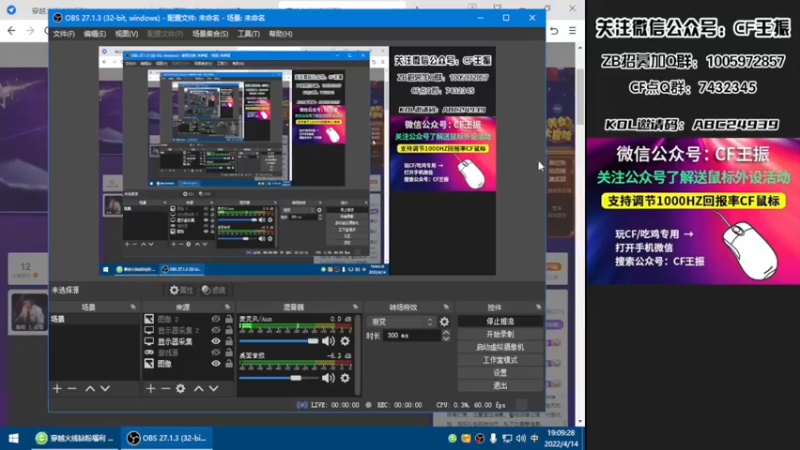
Task: Enable 工作室模式 studio mode
Action: (500, 360)
